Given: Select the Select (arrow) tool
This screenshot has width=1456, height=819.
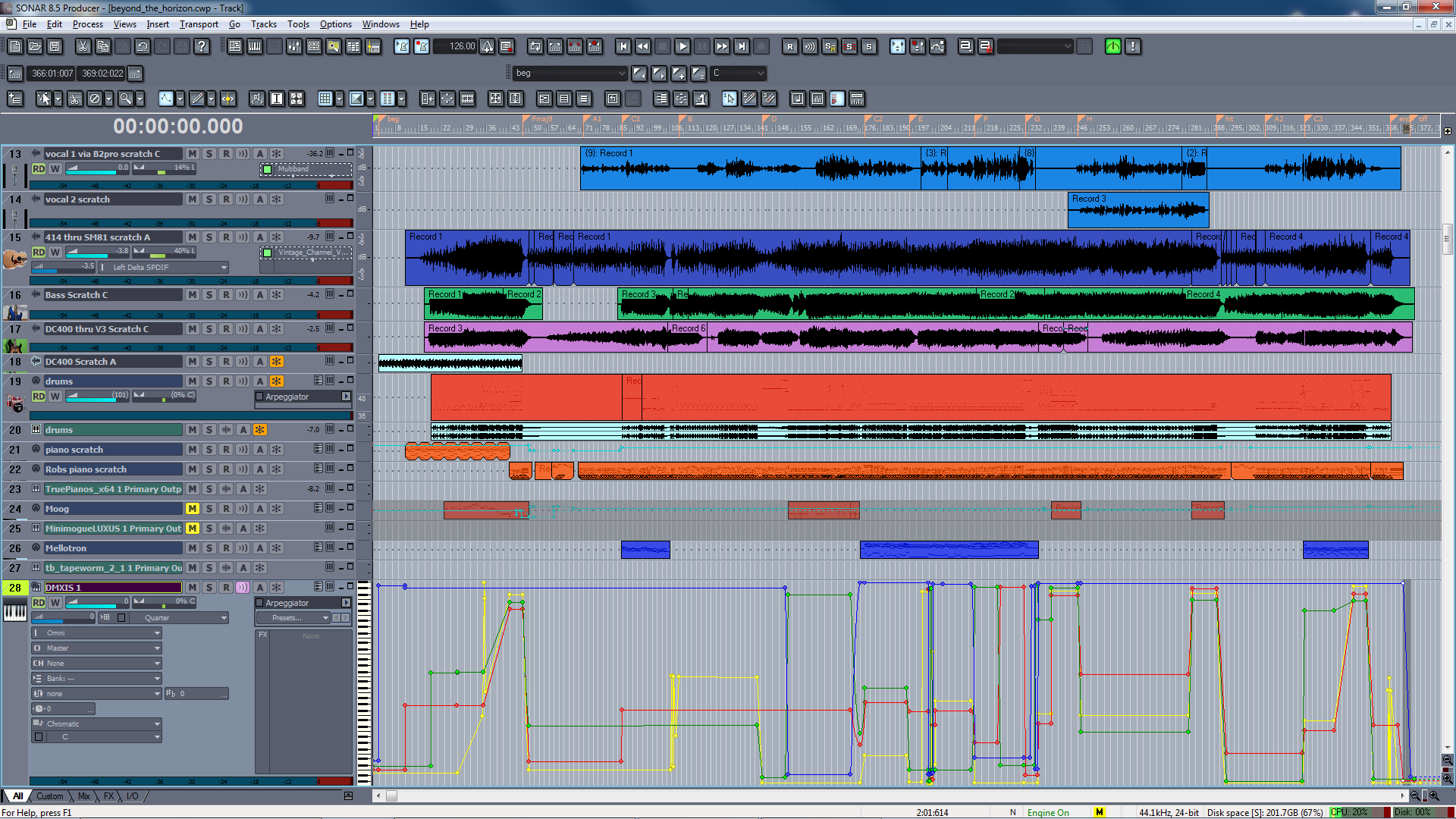Looking at the screenshot, I should [x=43, y=99].
